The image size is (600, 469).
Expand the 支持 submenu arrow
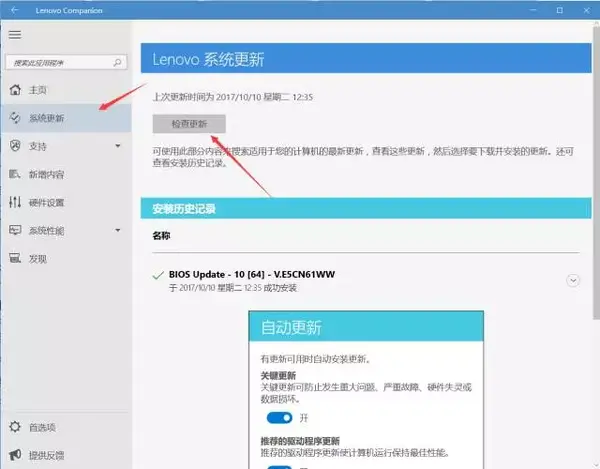(x=118, y=146)
